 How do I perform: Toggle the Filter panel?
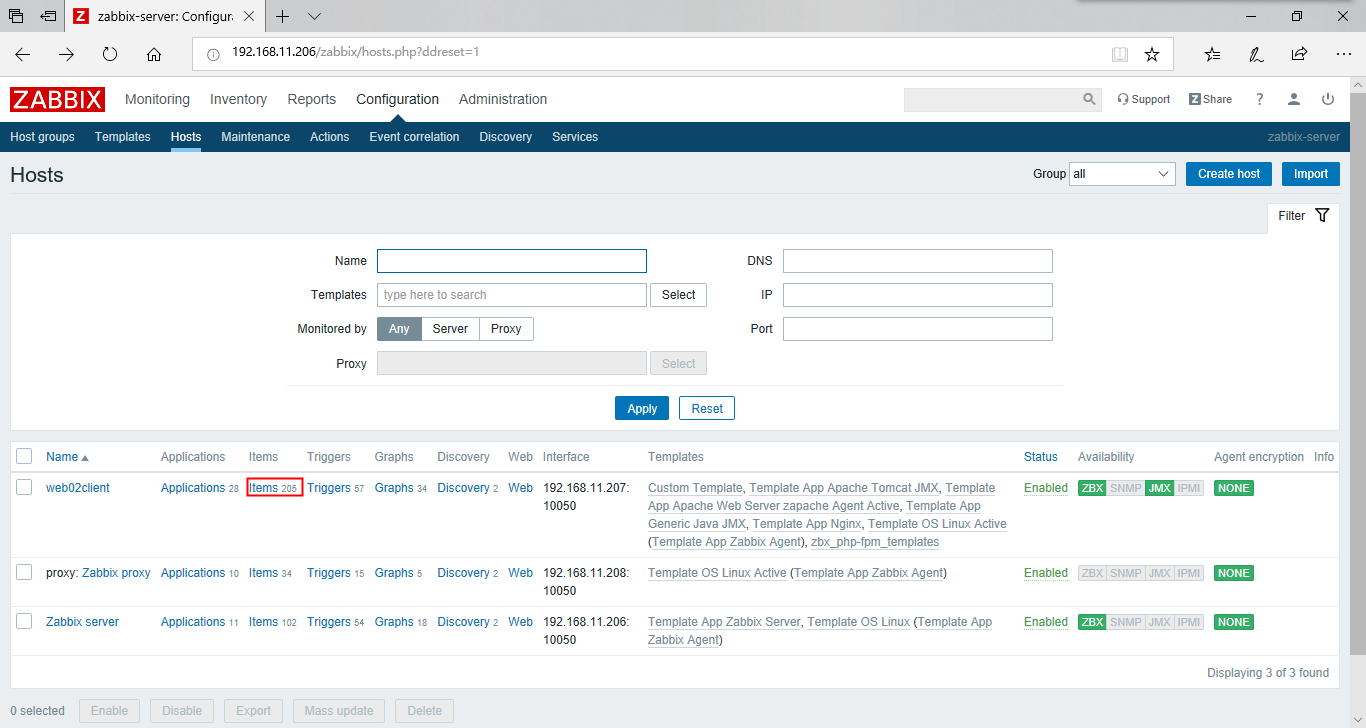coord(1303,215)
